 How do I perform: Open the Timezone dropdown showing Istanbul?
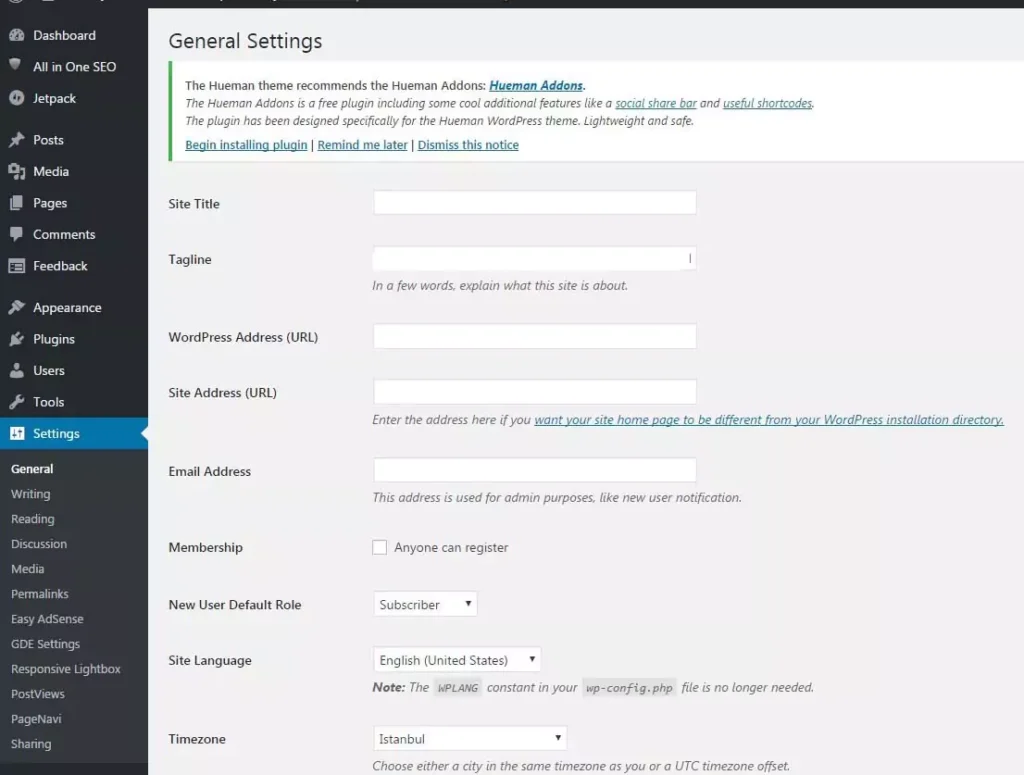(x=470, y=738)
